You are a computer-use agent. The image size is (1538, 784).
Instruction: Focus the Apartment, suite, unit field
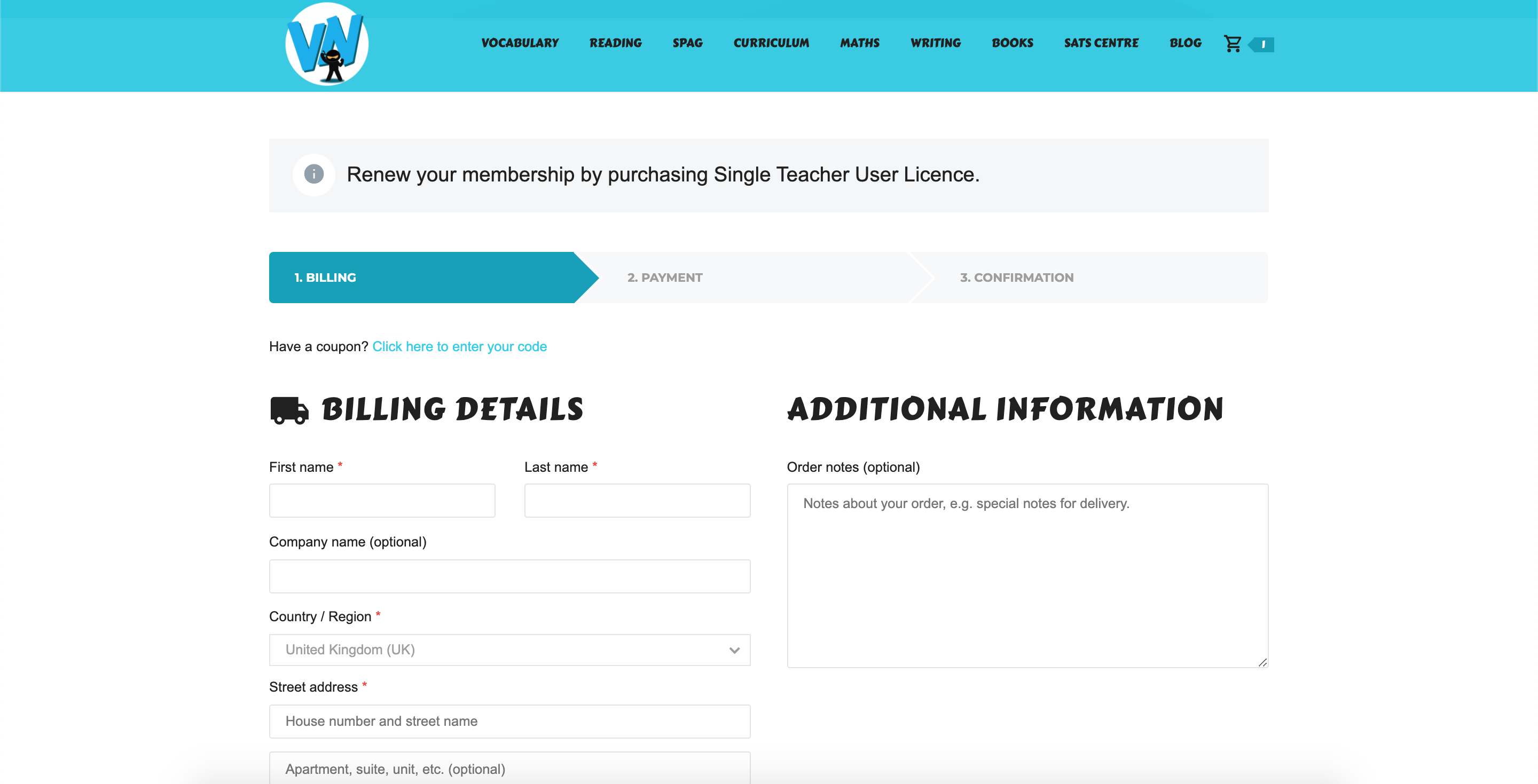509,769
